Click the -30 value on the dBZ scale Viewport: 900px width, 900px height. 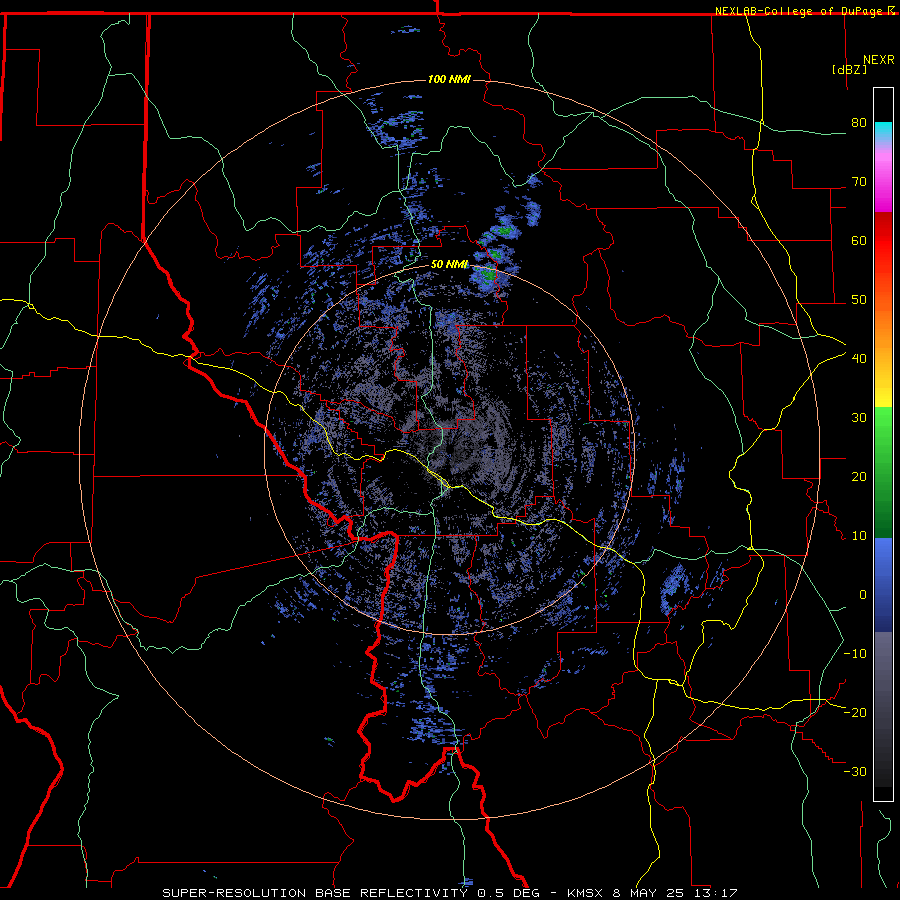tap(855, 771)
